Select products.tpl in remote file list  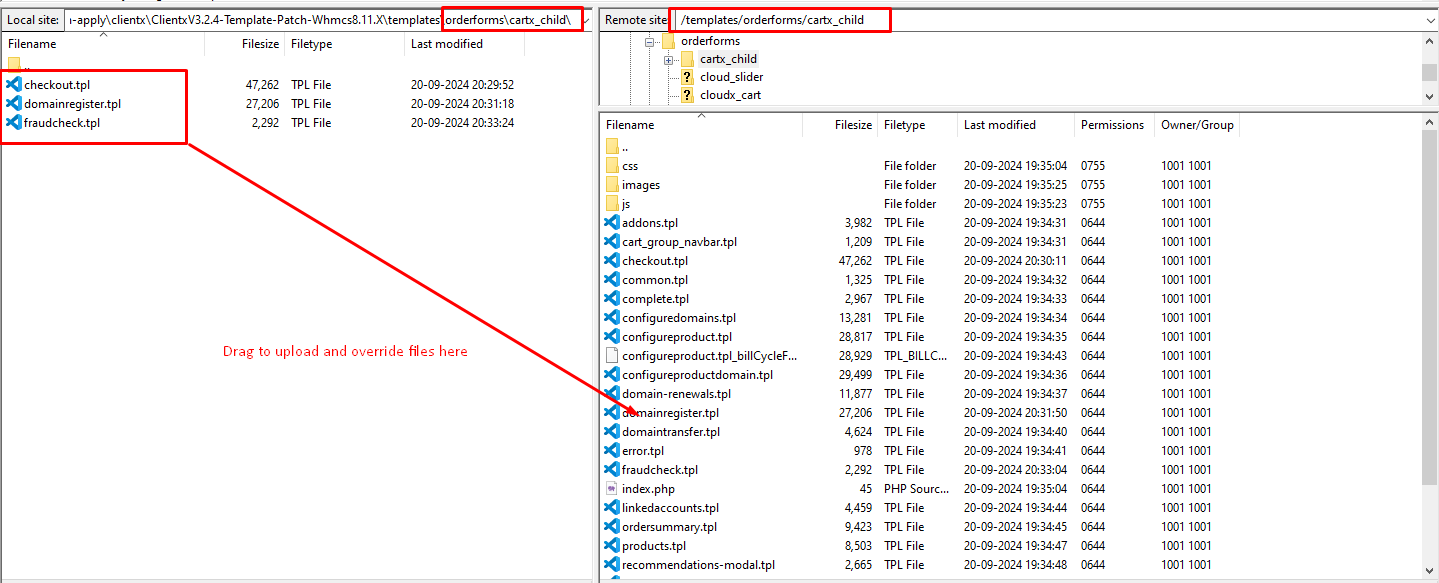(653, 546)
